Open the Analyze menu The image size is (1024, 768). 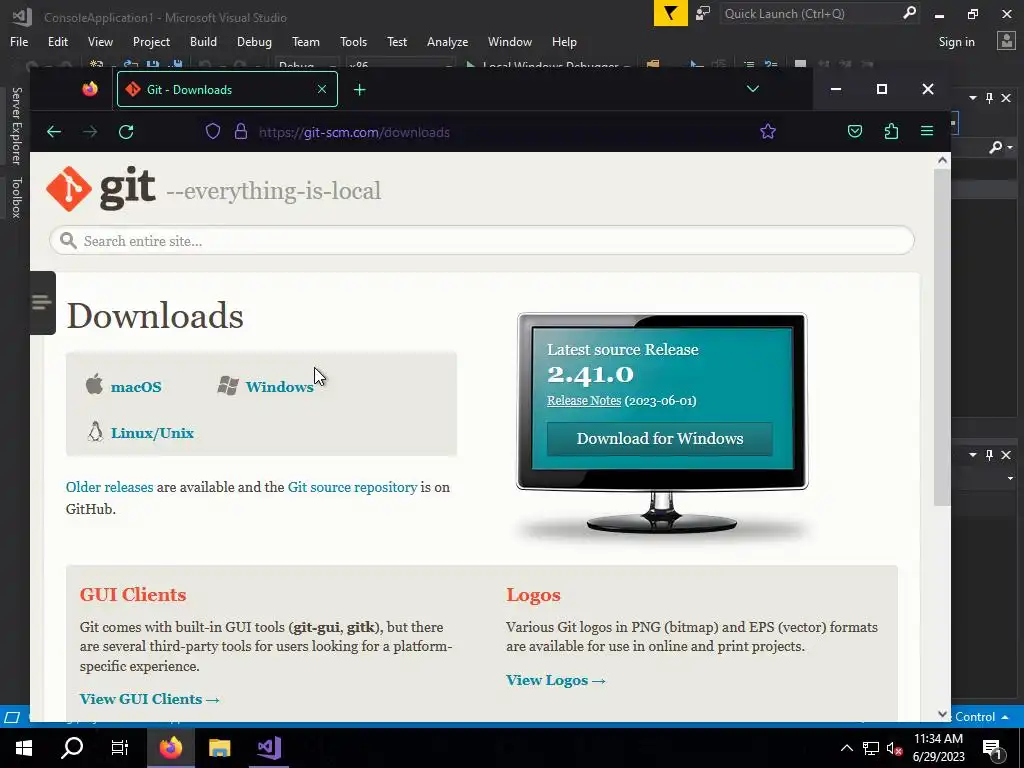447,42
